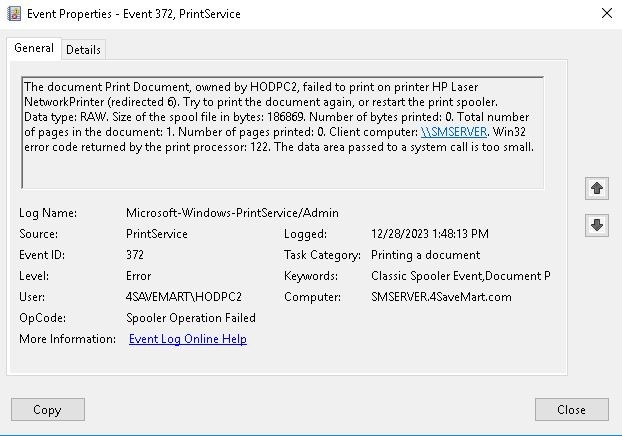Viewport: 622px width, 436px height.
Task: Click the OpCode value Spooler Operation Failed
Action: click(191, 318)
